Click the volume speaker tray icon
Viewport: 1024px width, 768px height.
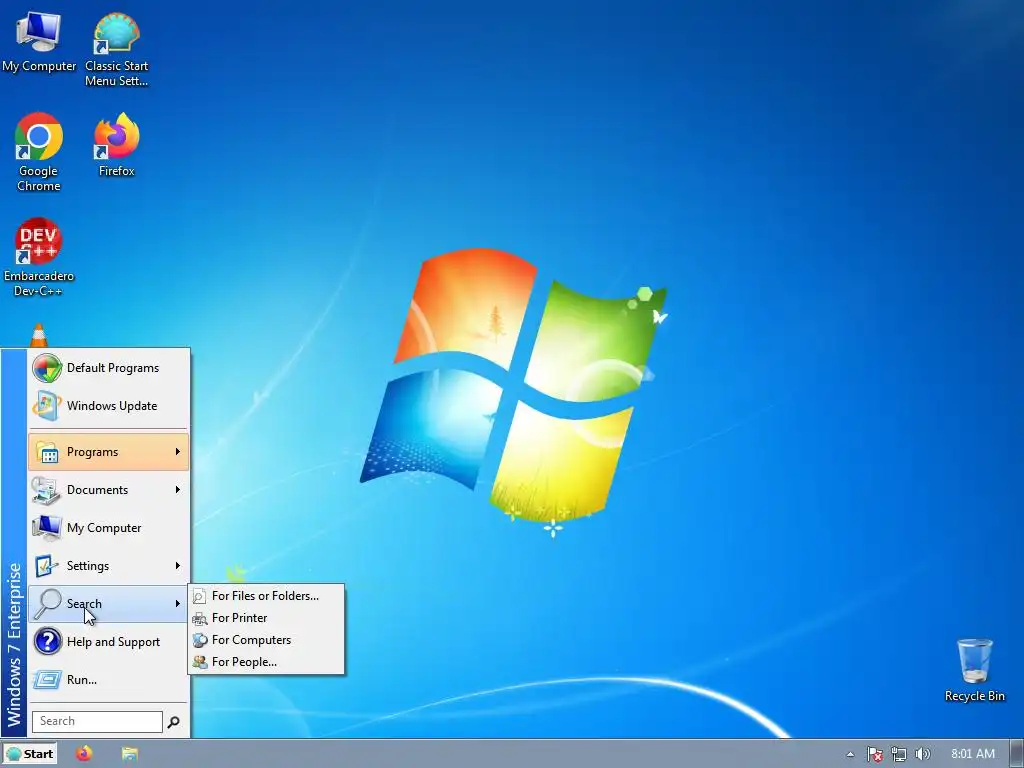coord(922,754)
